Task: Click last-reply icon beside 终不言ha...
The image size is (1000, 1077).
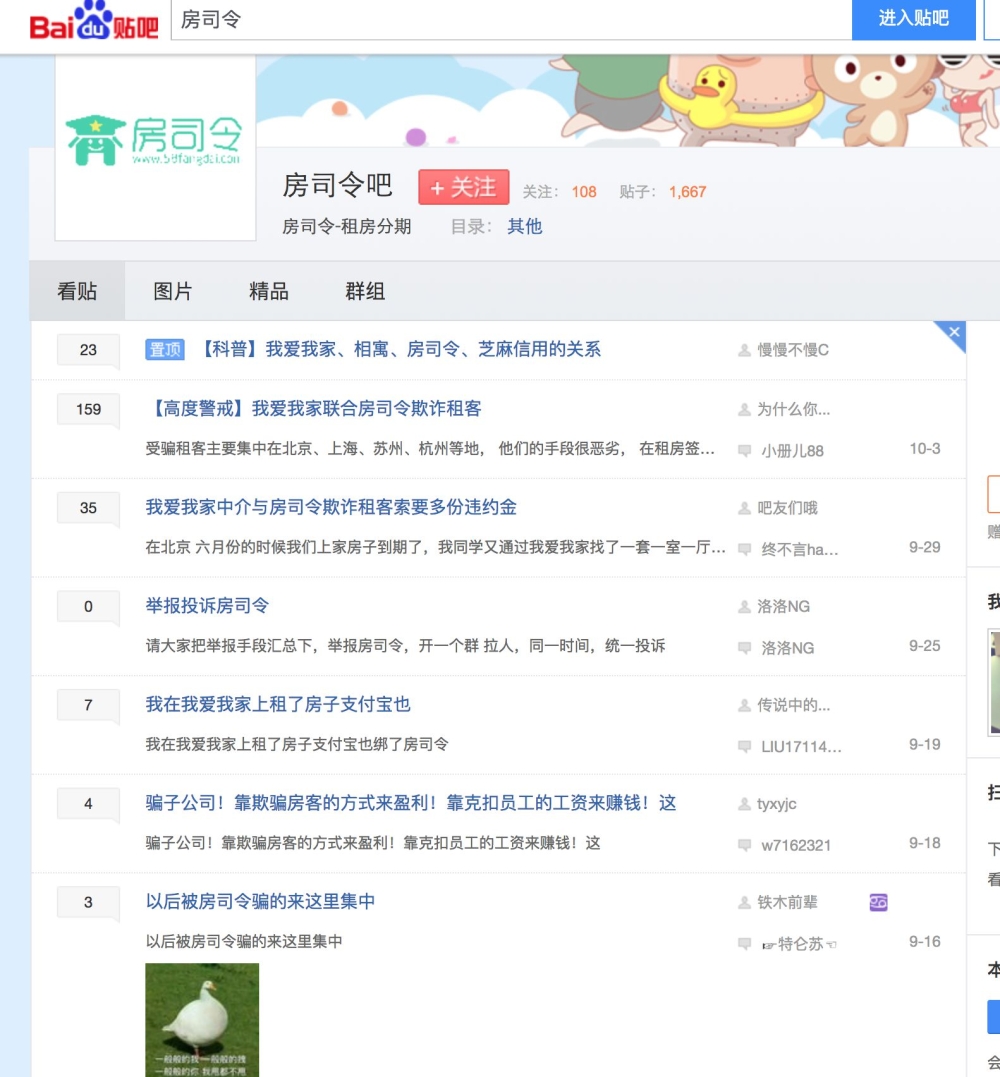Action: pyautogui.click(x=744, y=549)
